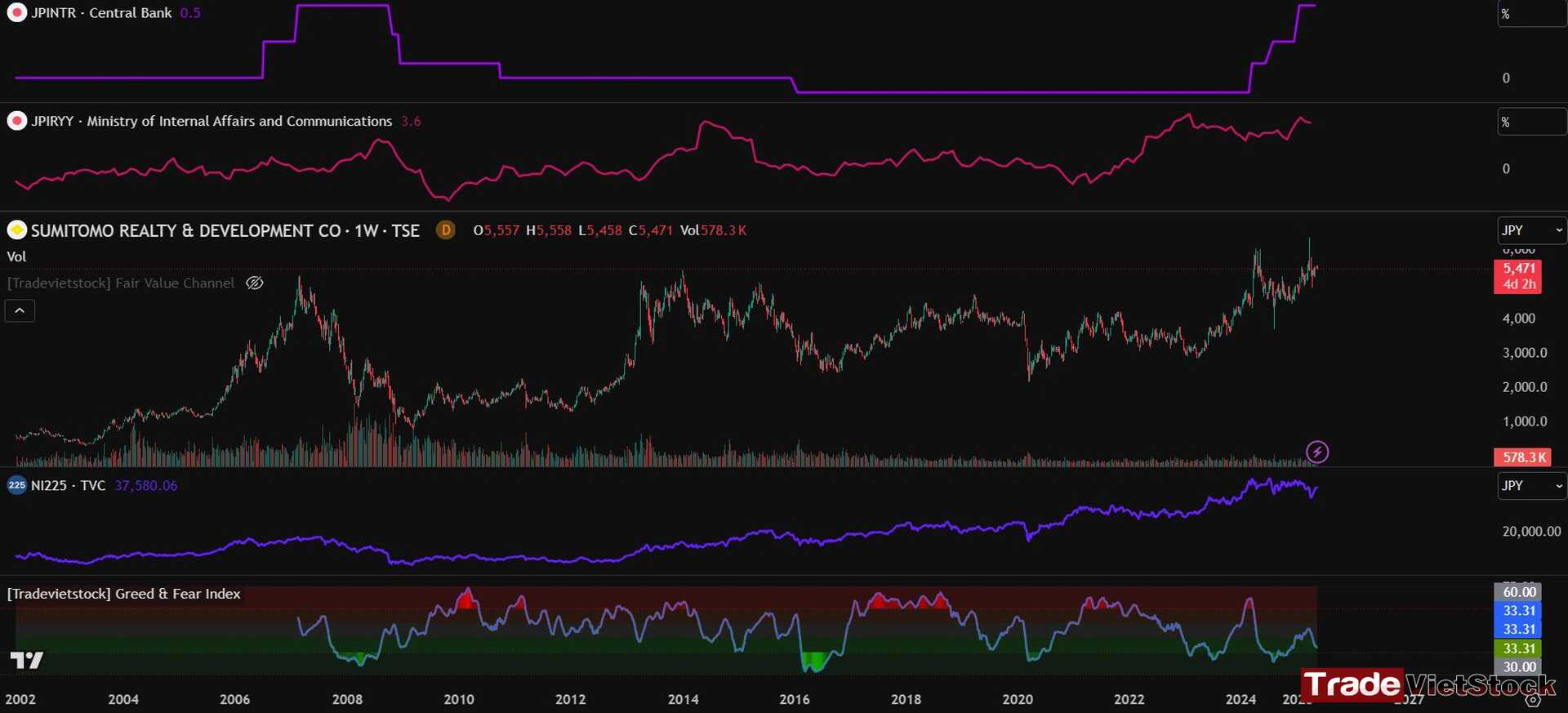Click the 2,000.0 price axis label
The image size is (1568, 713).
tap(1525, 387)
